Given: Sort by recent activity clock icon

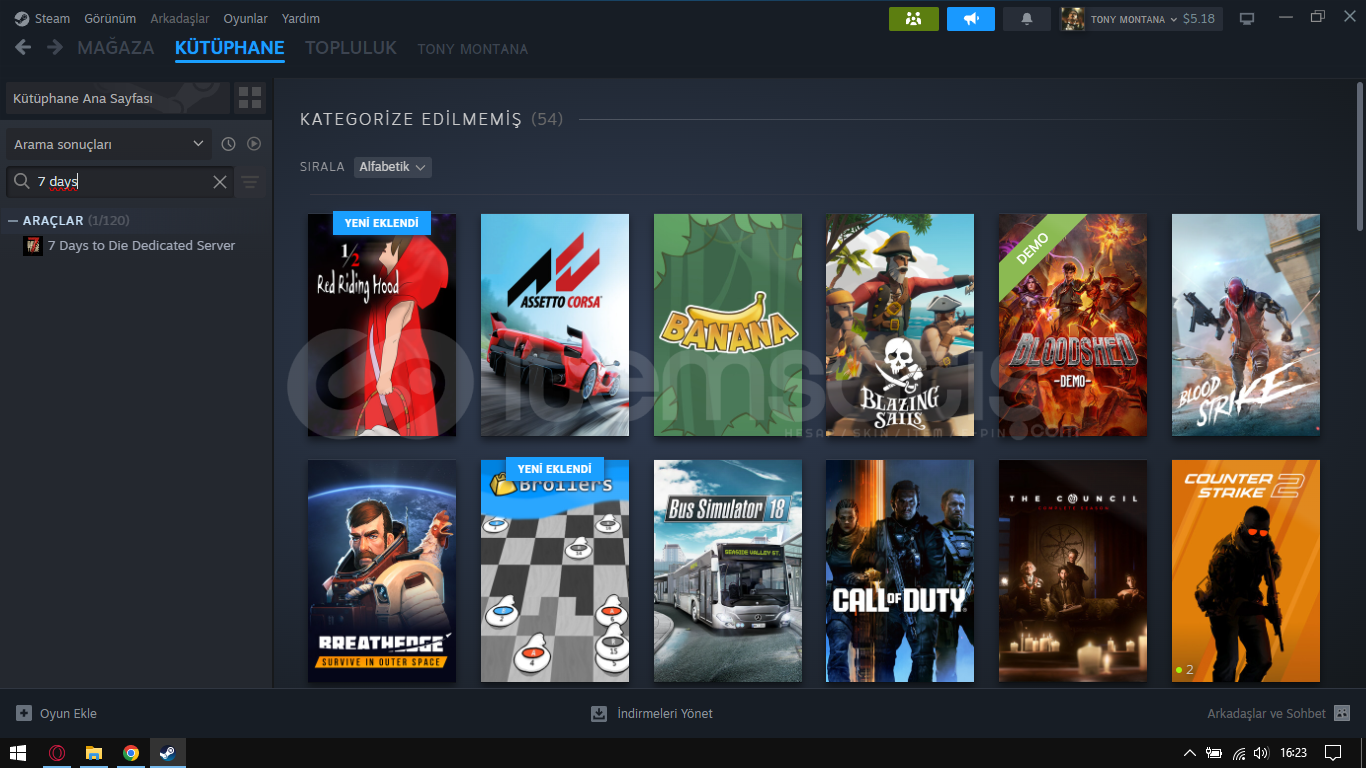Looking at the screenshot, I should pos(228,144).
